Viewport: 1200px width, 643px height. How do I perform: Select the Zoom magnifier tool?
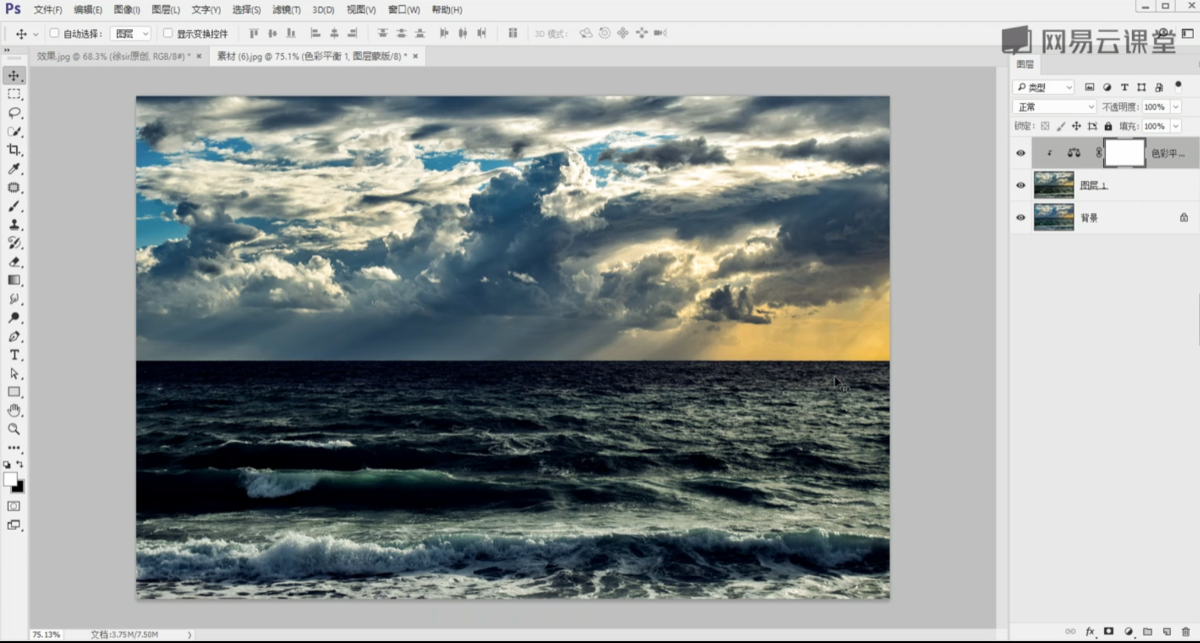pos(14,429)
